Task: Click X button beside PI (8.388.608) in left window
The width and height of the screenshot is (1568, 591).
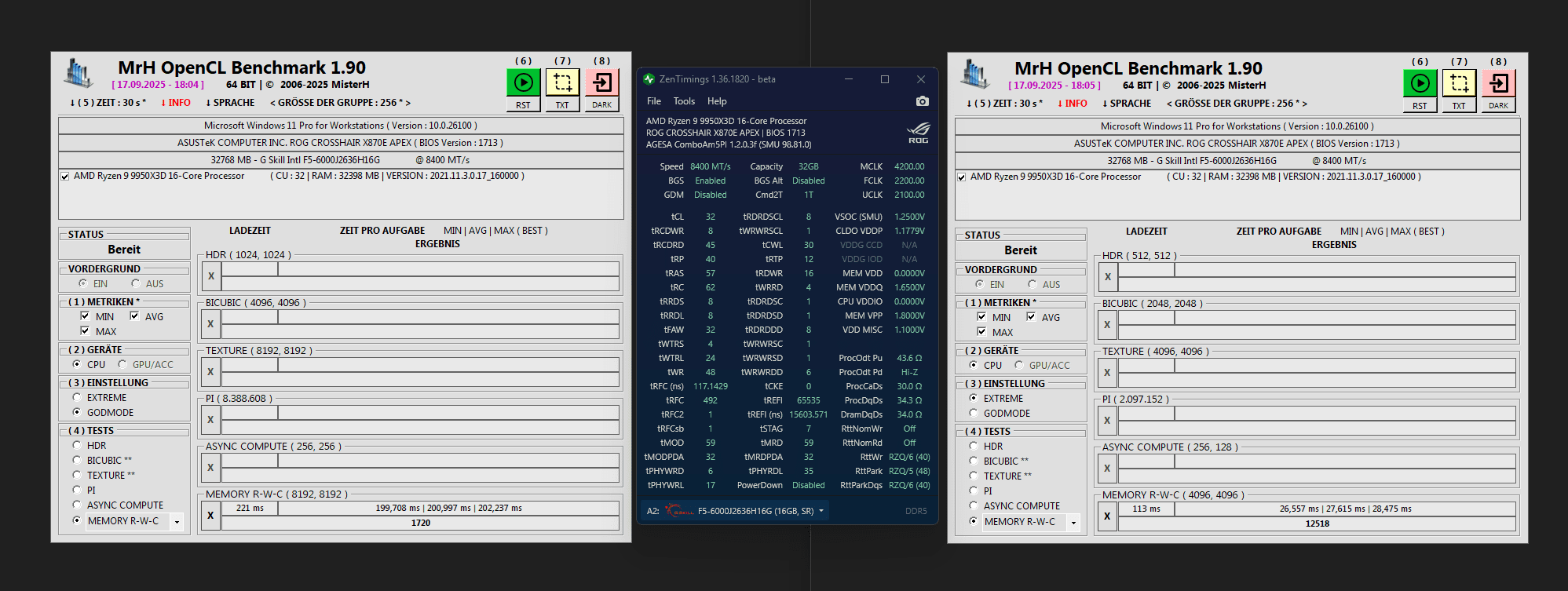Action: [x=210, y=420]
